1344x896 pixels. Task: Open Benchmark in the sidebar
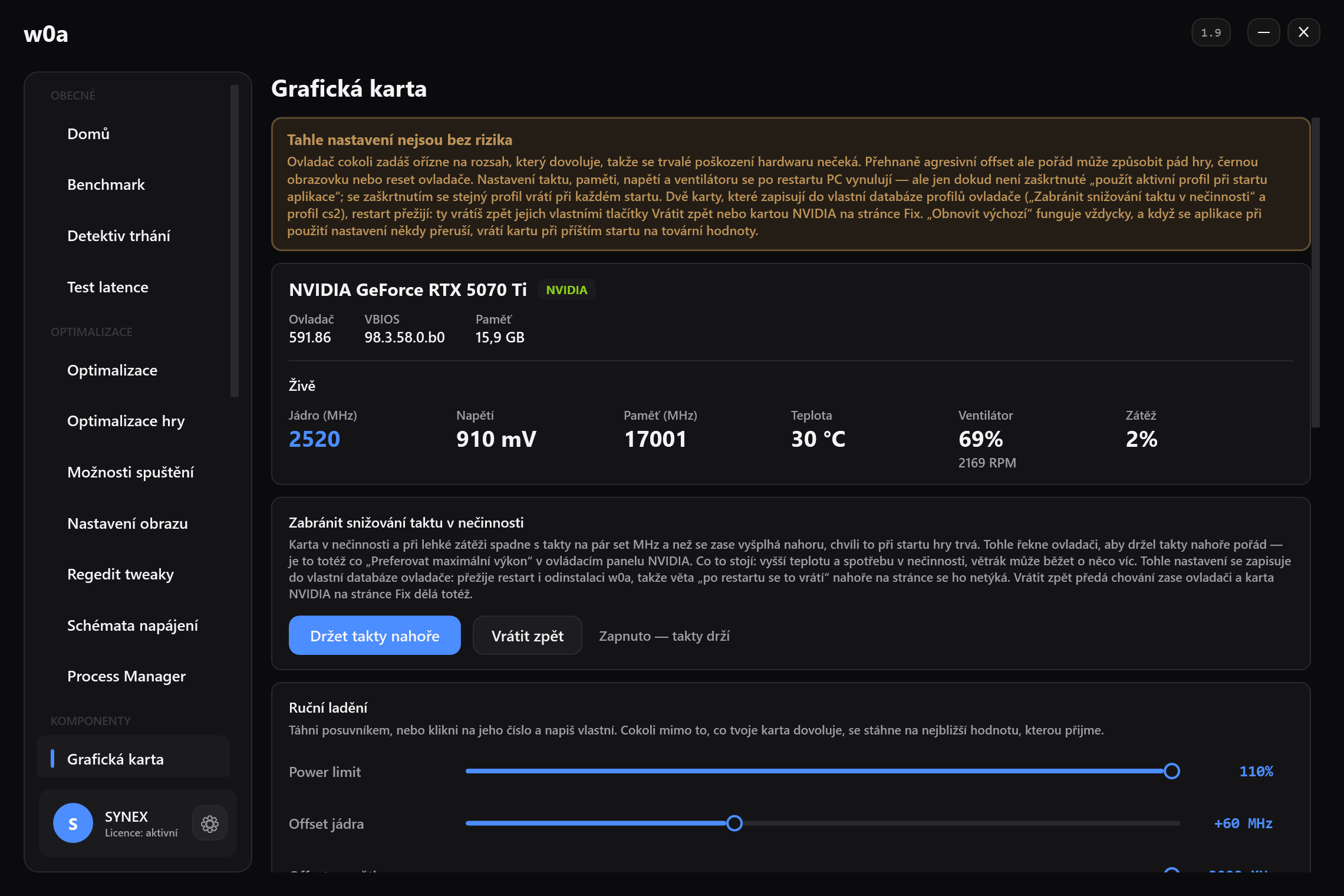tap(133, 185)
